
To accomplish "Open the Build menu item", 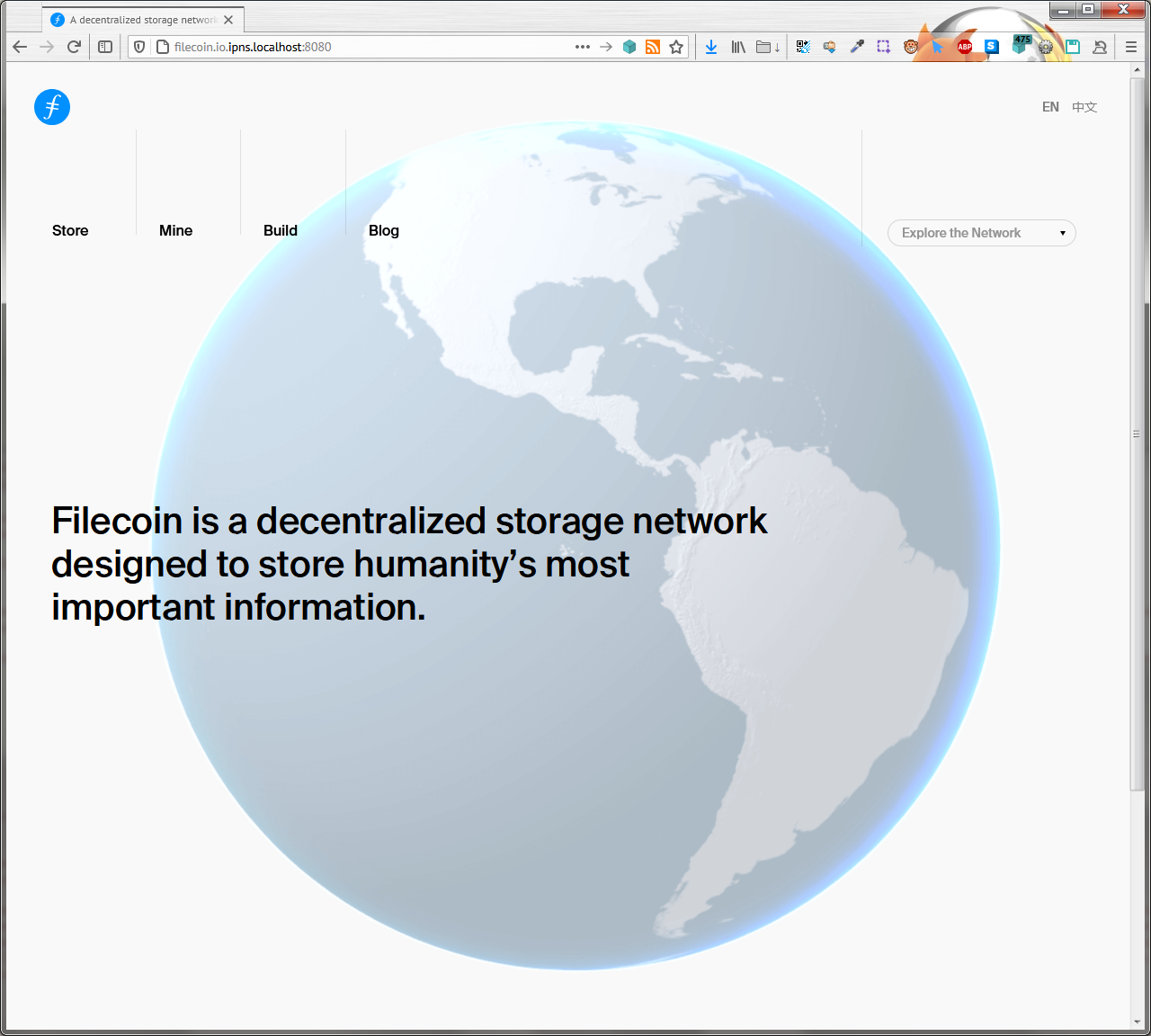I will point(281,230).
